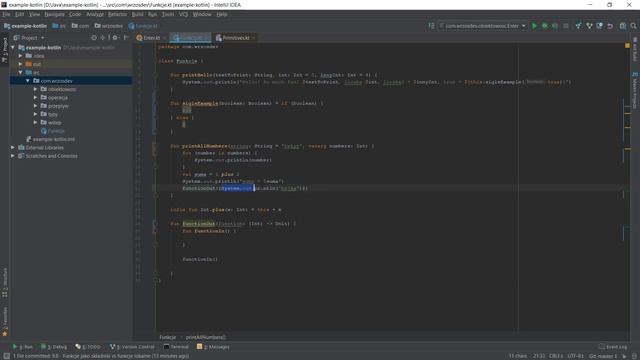
Task: Toggle the 1: Project tool window stripe
Action: click(5, 50)
